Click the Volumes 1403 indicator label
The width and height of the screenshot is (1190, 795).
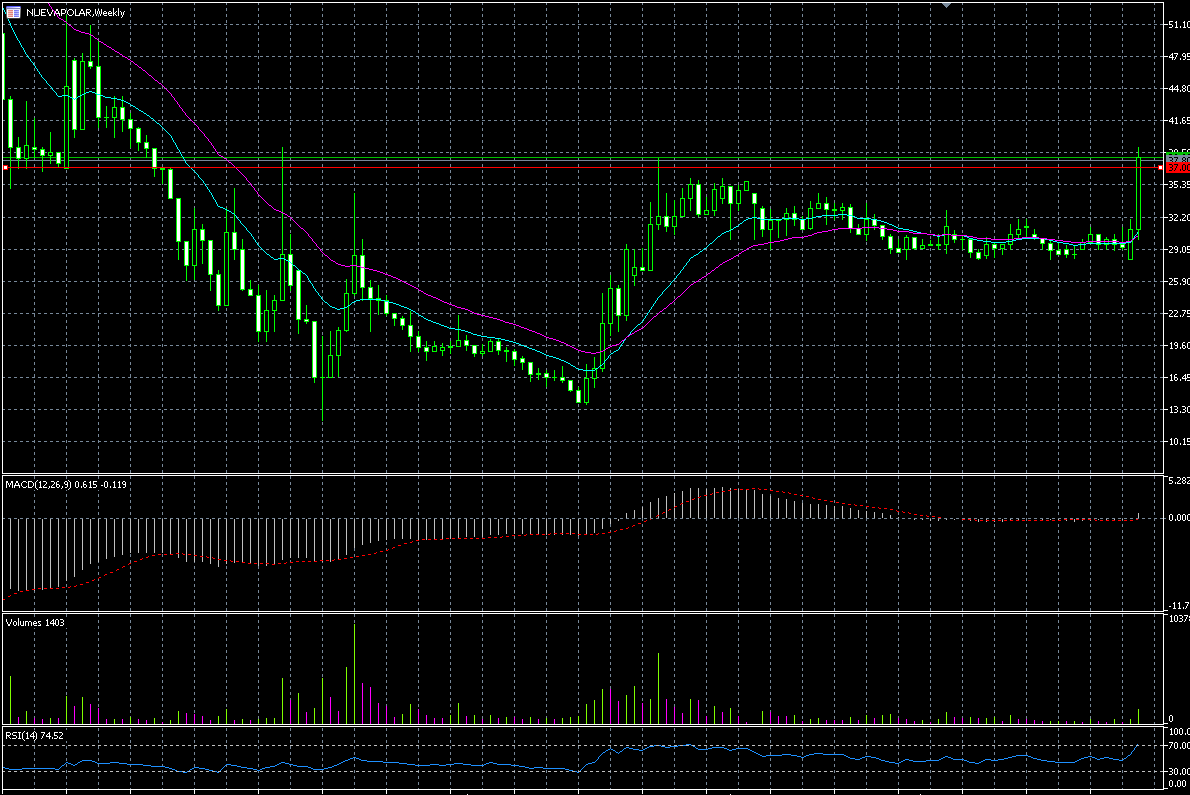tap(35, 622)
